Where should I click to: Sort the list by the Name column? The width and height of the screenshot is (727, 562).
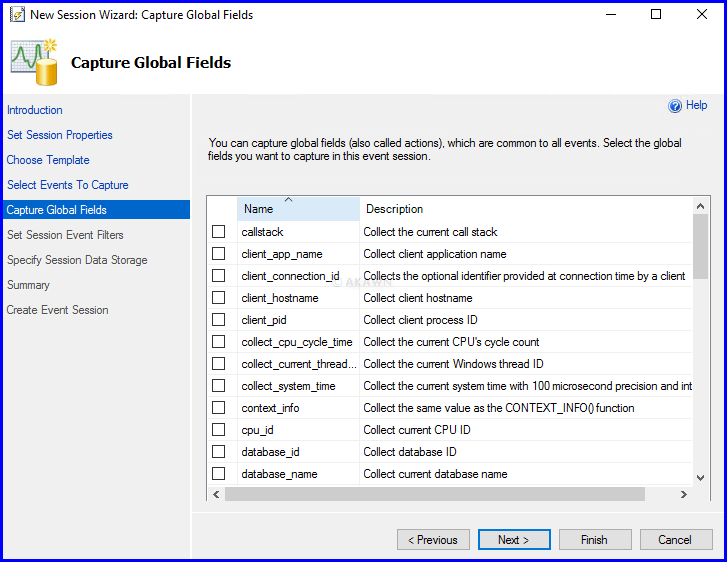tap(298, 209)
